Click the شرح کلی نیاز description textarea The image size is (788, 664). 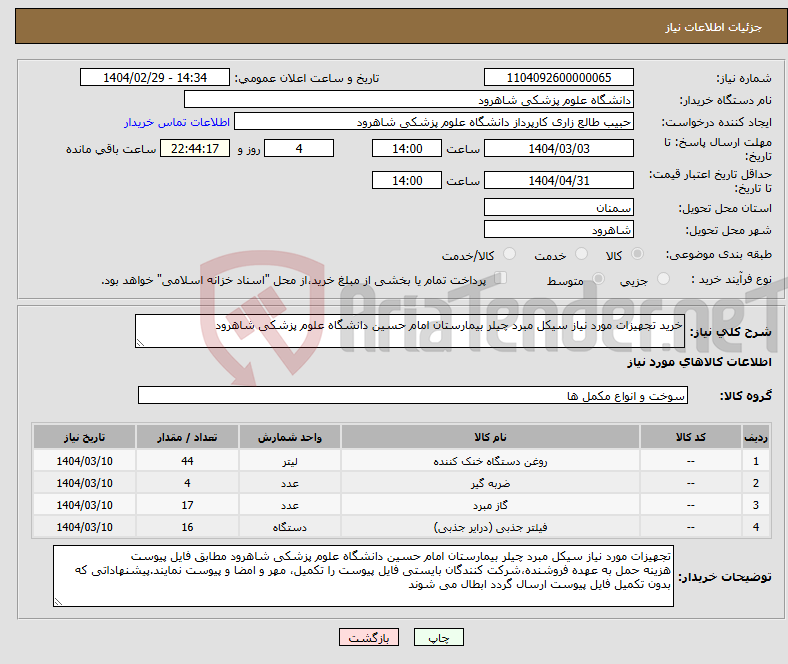tap(410, 331)
